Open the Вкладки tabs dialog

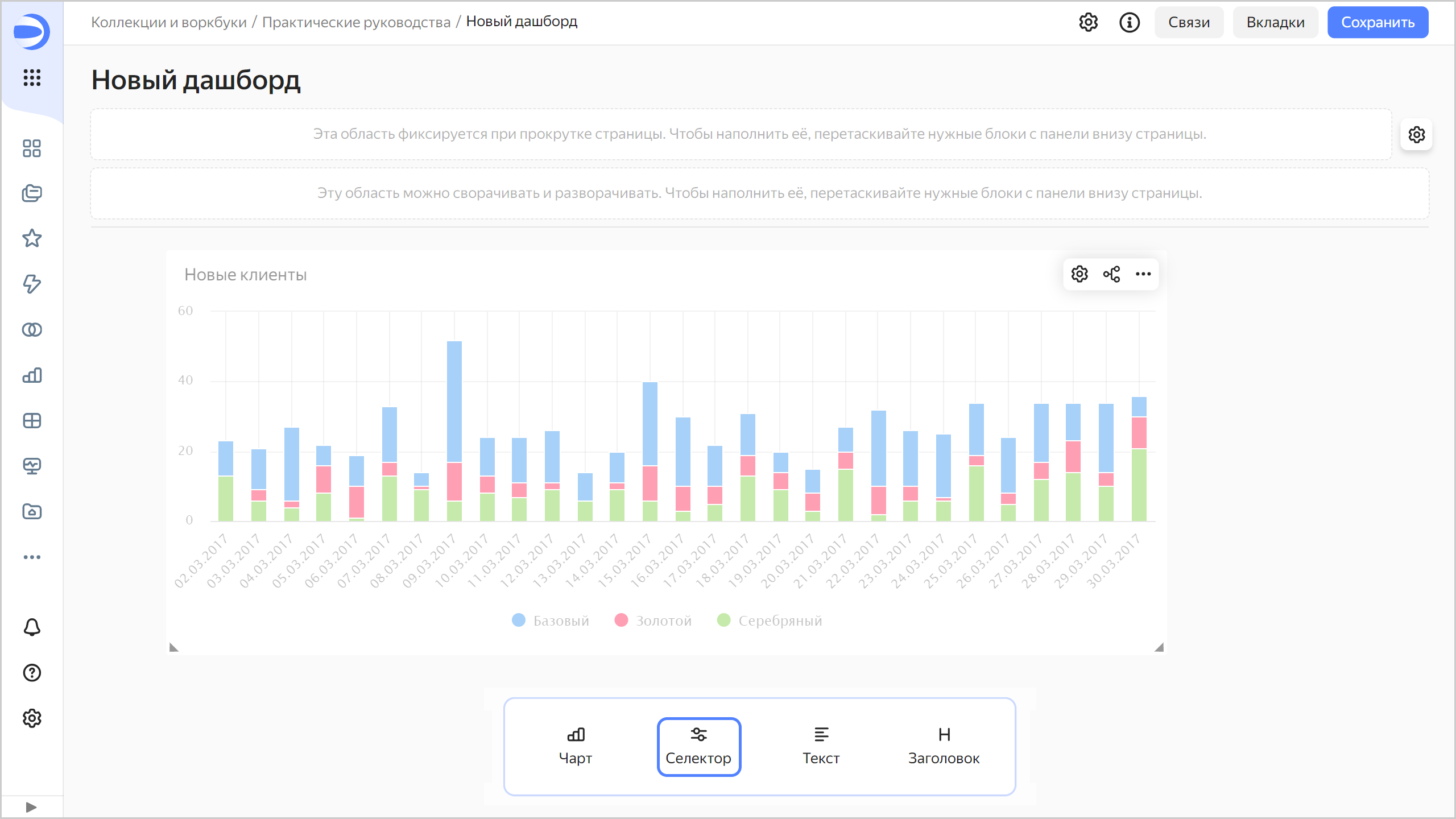coord(1275,23)
